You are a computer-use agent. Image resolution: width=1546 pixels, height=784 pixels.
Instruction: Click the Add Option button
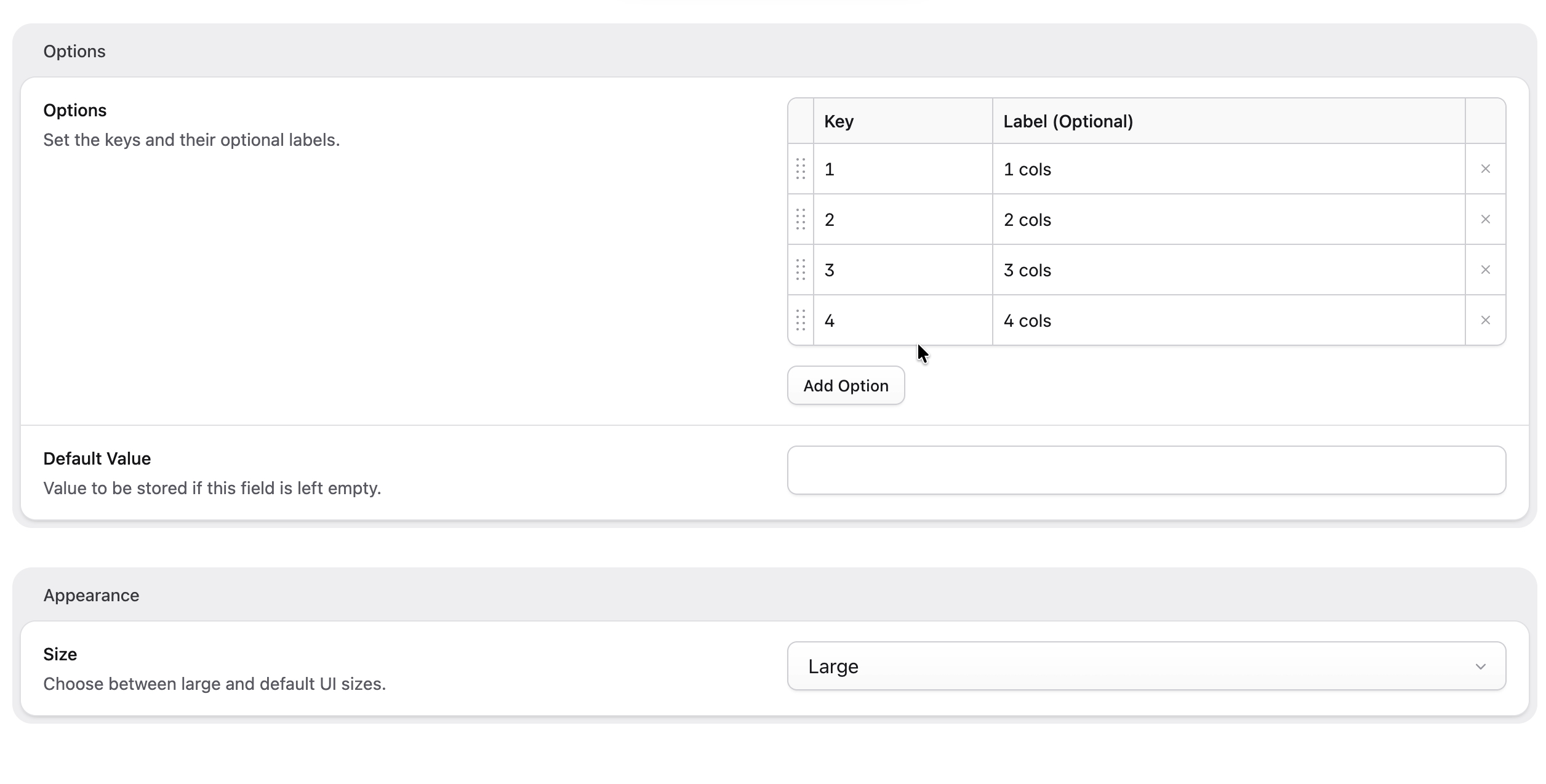pyautogui.click(x=846, y=385)
